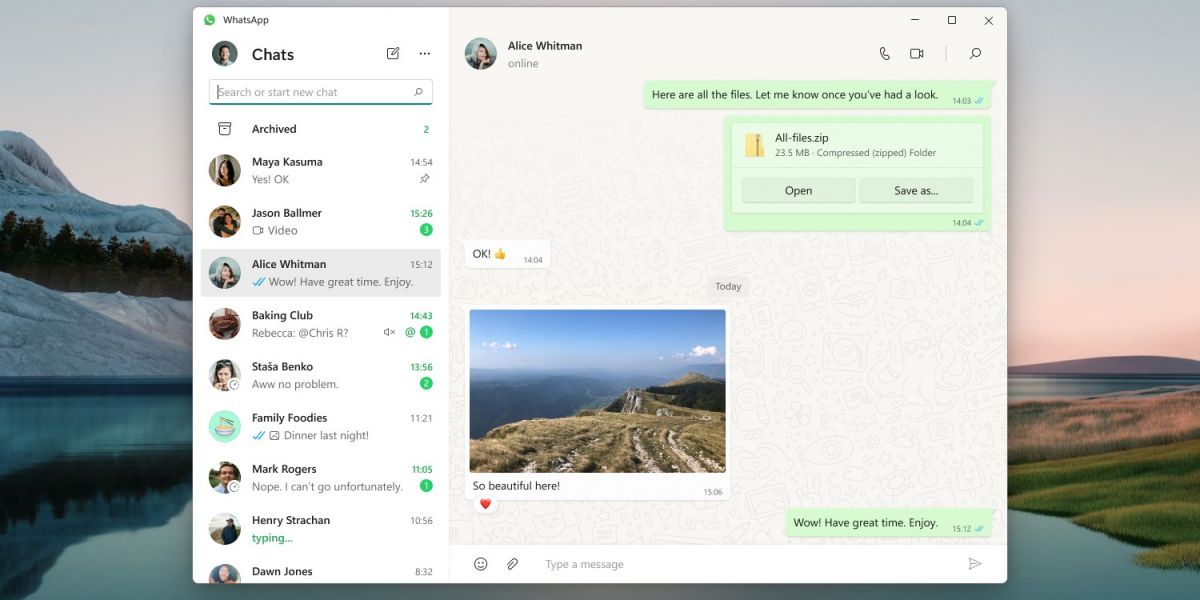This screenshot has height=600, width=1200.
Task: Open the three-dot more options menu
Action: point(425,54)
